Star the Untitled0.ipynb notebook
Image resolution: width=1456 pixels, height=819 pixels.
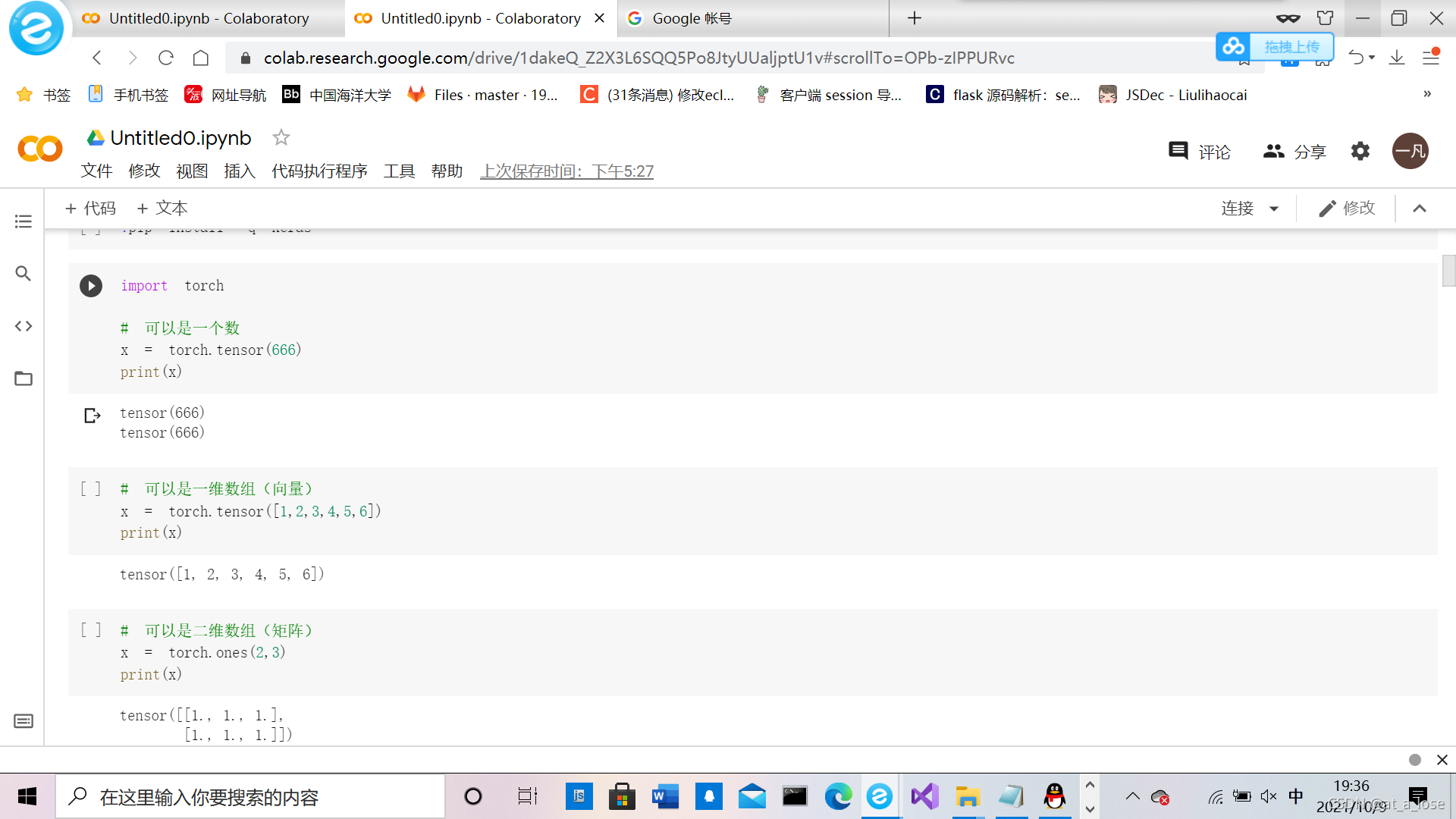281,137
